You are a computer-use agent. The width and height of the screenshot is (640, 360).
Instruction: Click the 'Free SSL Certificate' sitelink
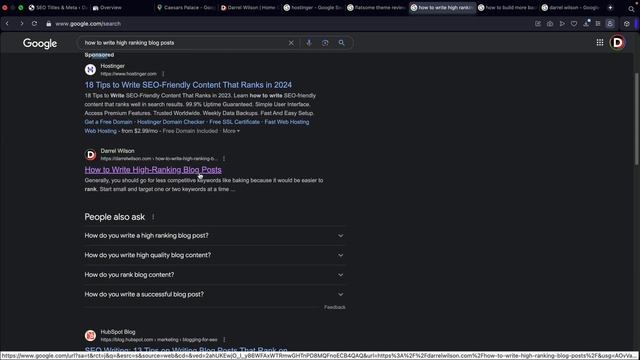pos(234,122)
